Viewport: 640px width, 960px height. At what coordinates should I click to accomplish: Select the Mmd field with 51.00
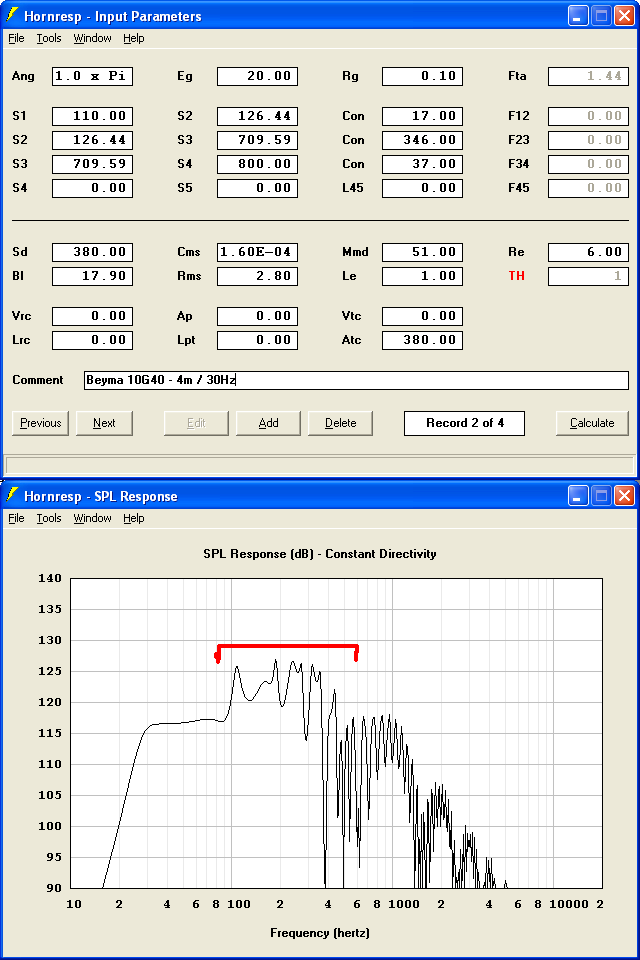(x=423, y=252)
